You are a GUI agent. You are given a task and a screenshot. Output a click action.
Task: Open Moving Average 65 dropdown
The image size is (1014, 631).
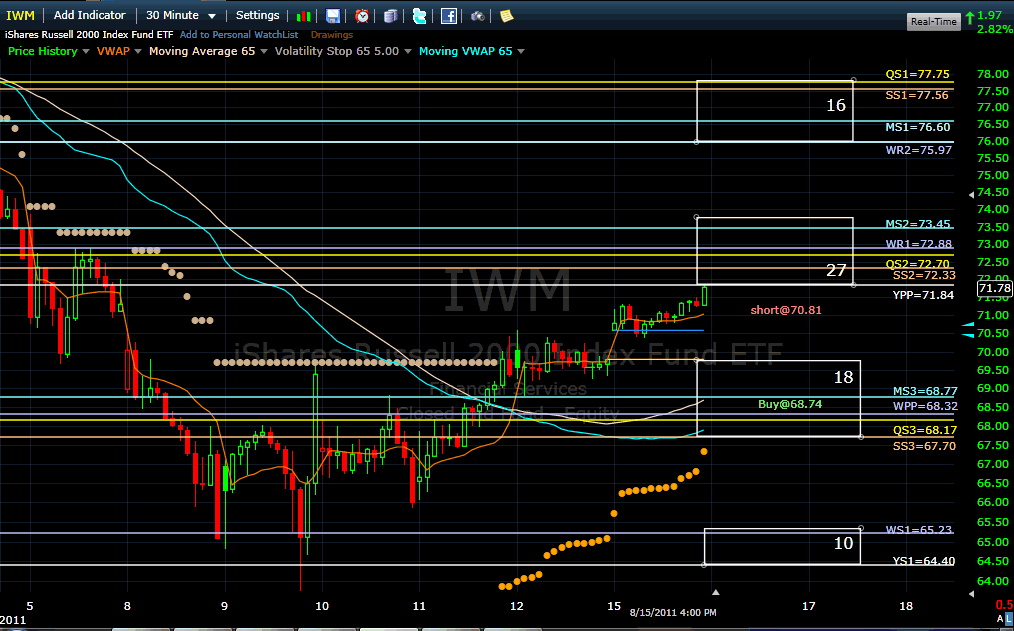pos(263,51)
